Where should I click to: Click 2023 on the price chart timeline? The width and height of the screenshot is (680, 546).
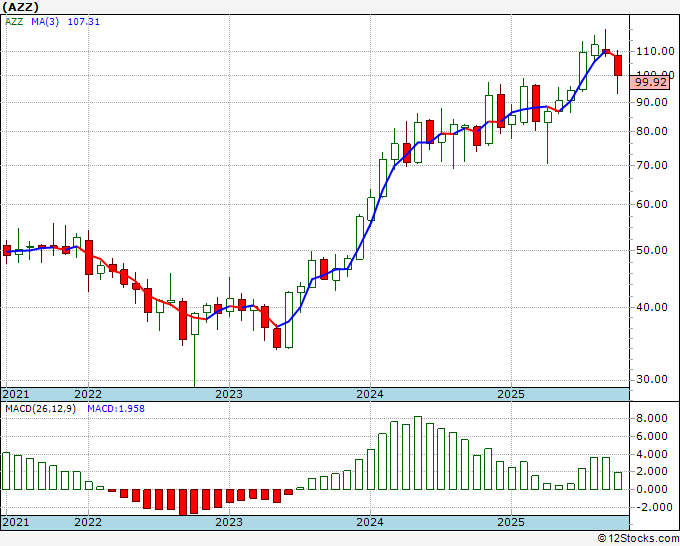229,394
